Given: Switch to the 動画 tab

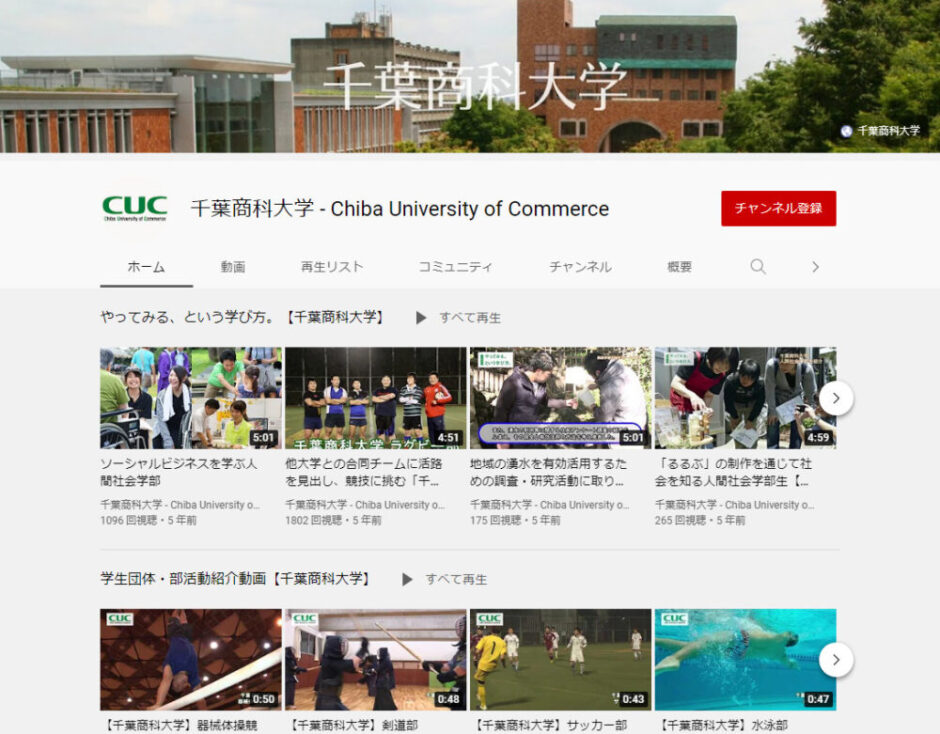Looking at the screenshot, I should [233, 267].
